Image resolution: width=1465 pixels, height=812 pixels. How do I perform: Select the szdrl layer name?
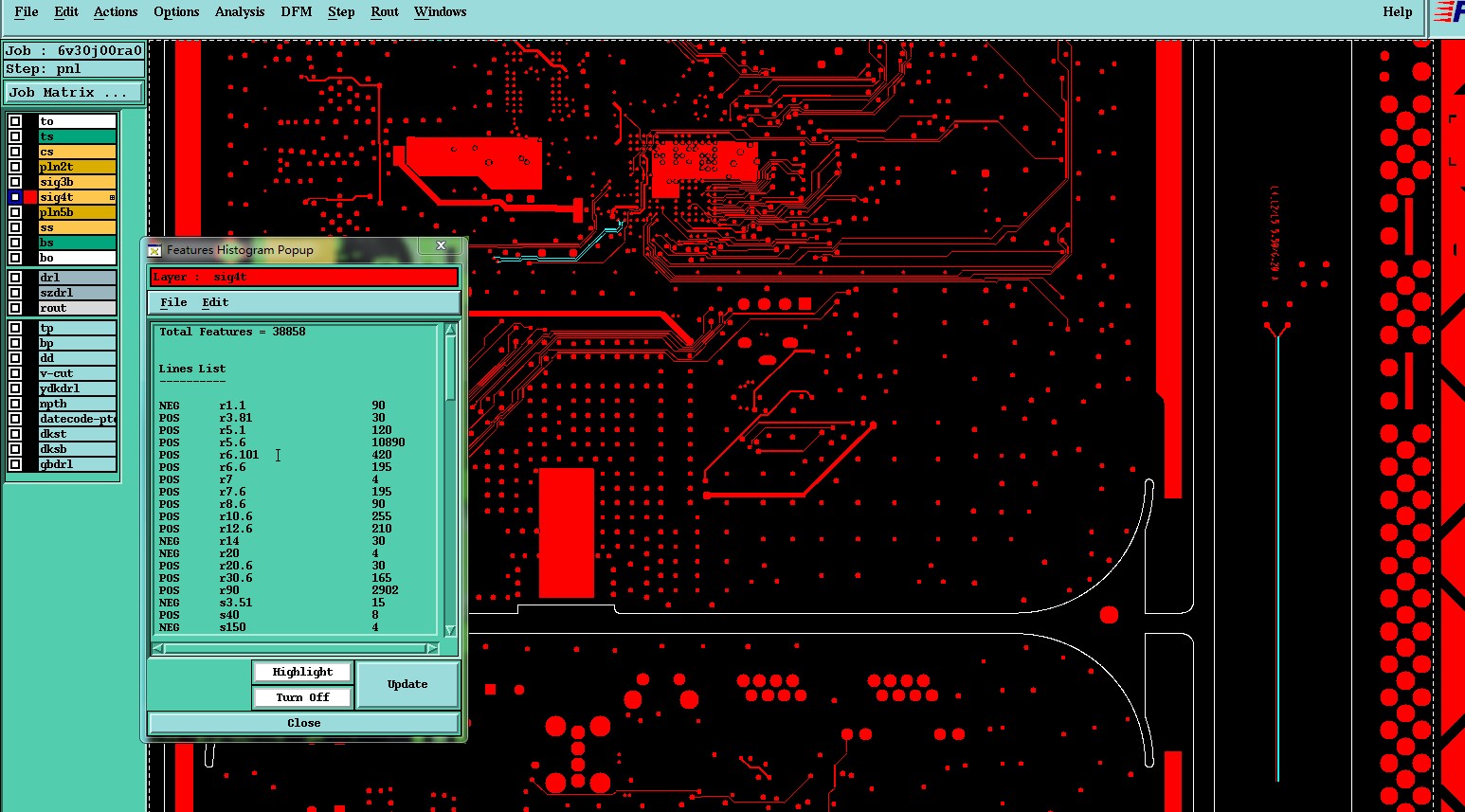click(x=77, y=293)
